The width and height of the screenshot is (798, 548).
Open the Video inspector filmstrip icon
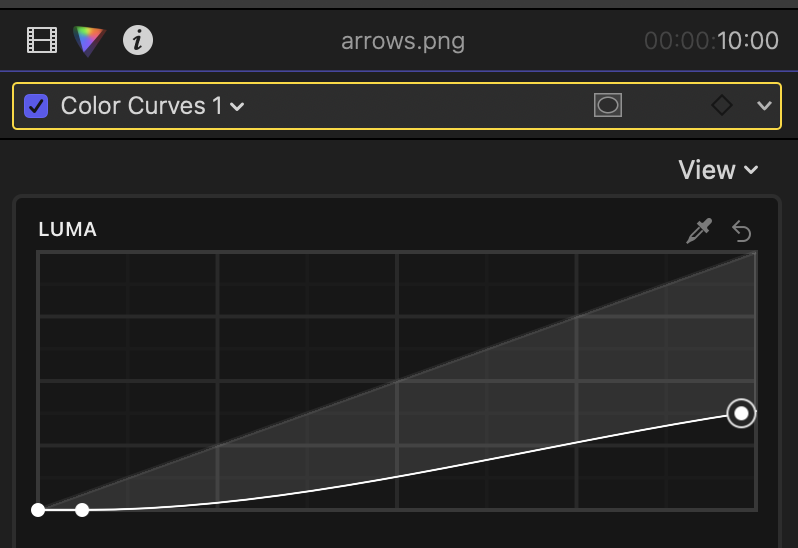42,41
